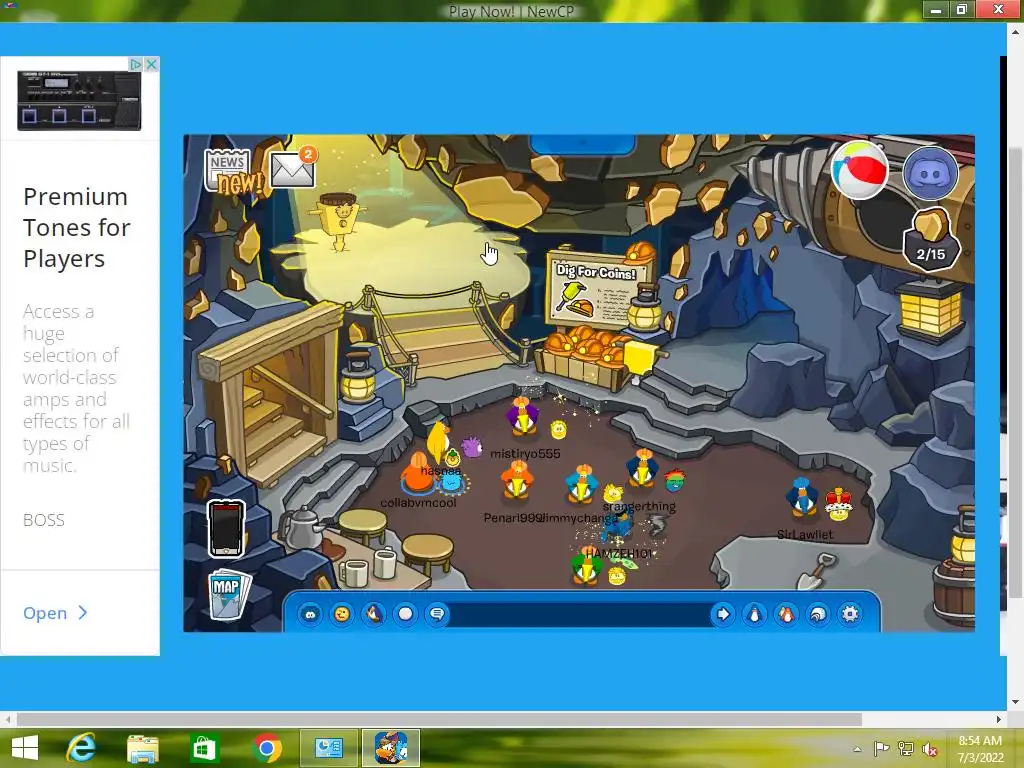Click the Penari999 penguin
The height and width of the screenshot is (768, 1024).
coord(517,481)
